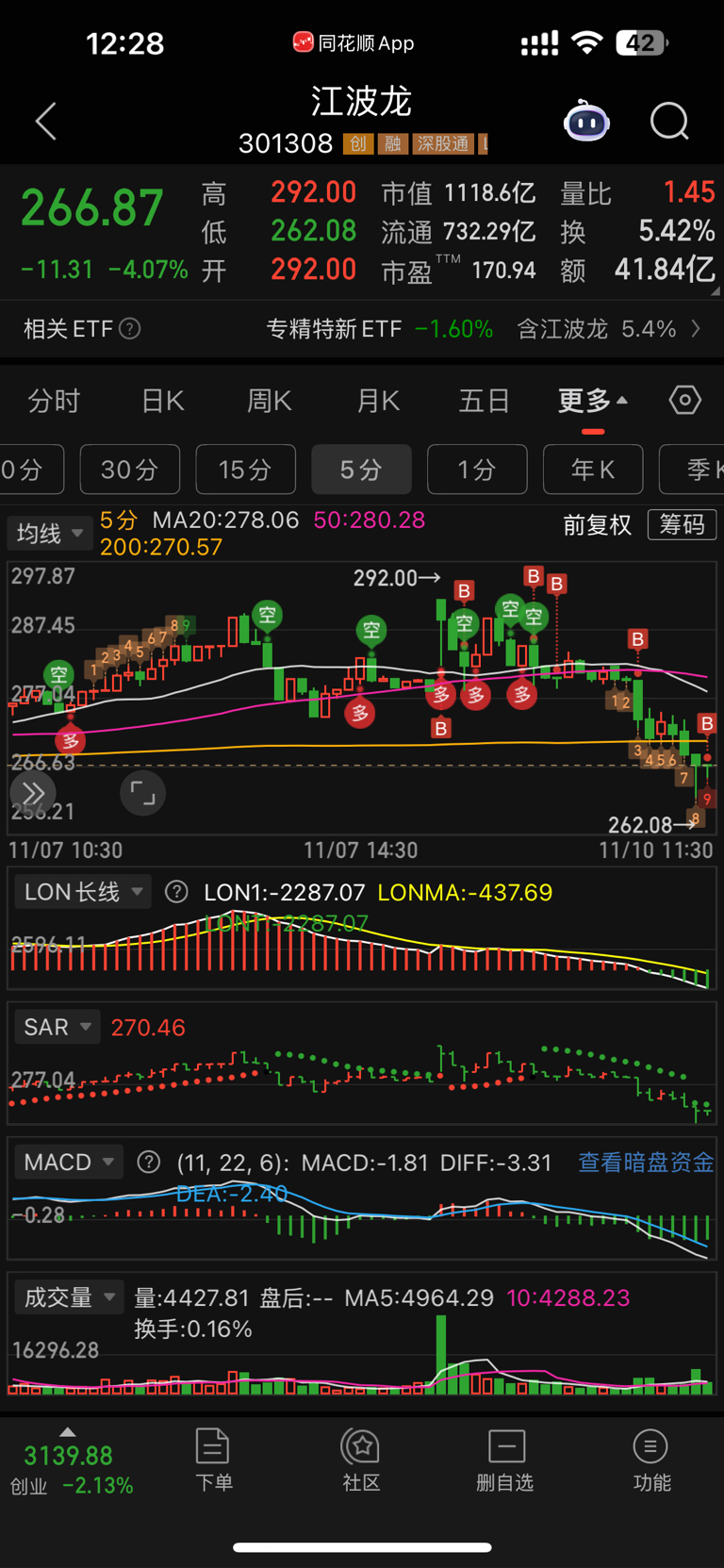Tap rightmost red B signal marker
The height and width of the screenshot is (1568, 724).
pos(707,723)
